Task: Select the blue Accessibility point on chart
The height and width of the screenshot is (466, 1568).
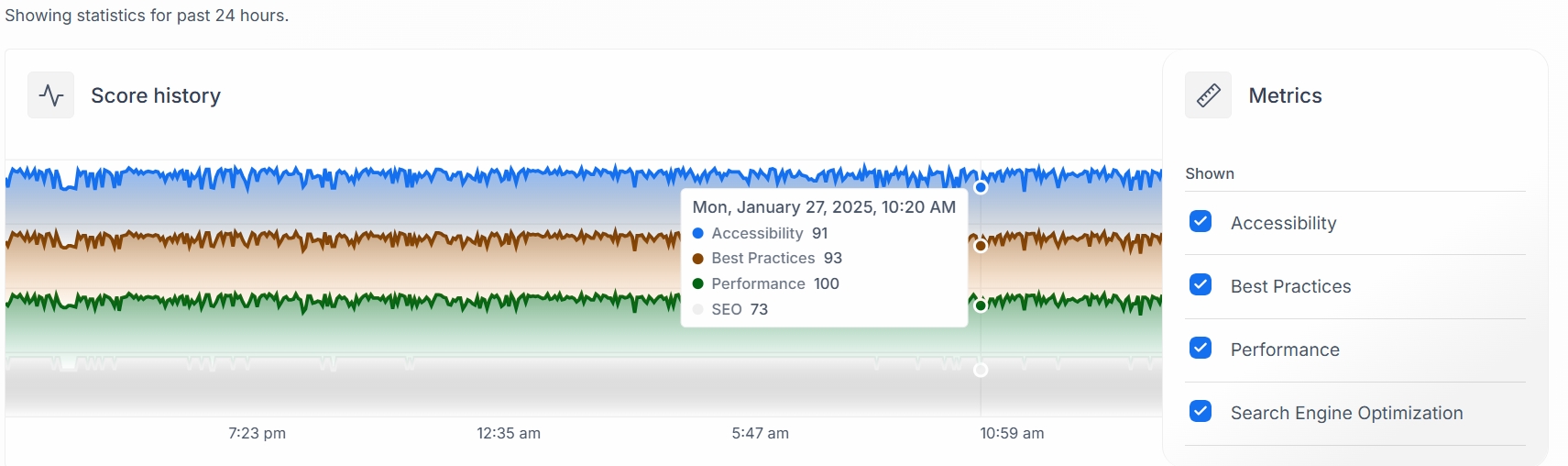Action: (x=981, y=187)
